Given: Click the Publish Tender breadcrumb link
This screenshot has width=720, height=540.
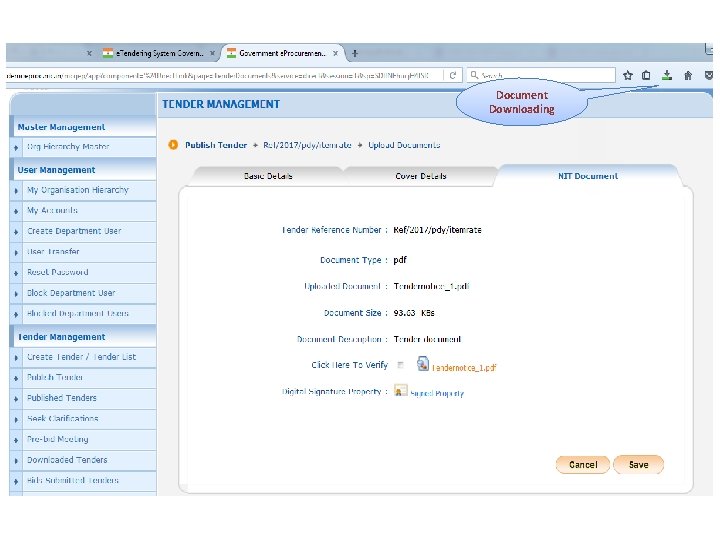Looking at the screenshot, I should (216, 145).
